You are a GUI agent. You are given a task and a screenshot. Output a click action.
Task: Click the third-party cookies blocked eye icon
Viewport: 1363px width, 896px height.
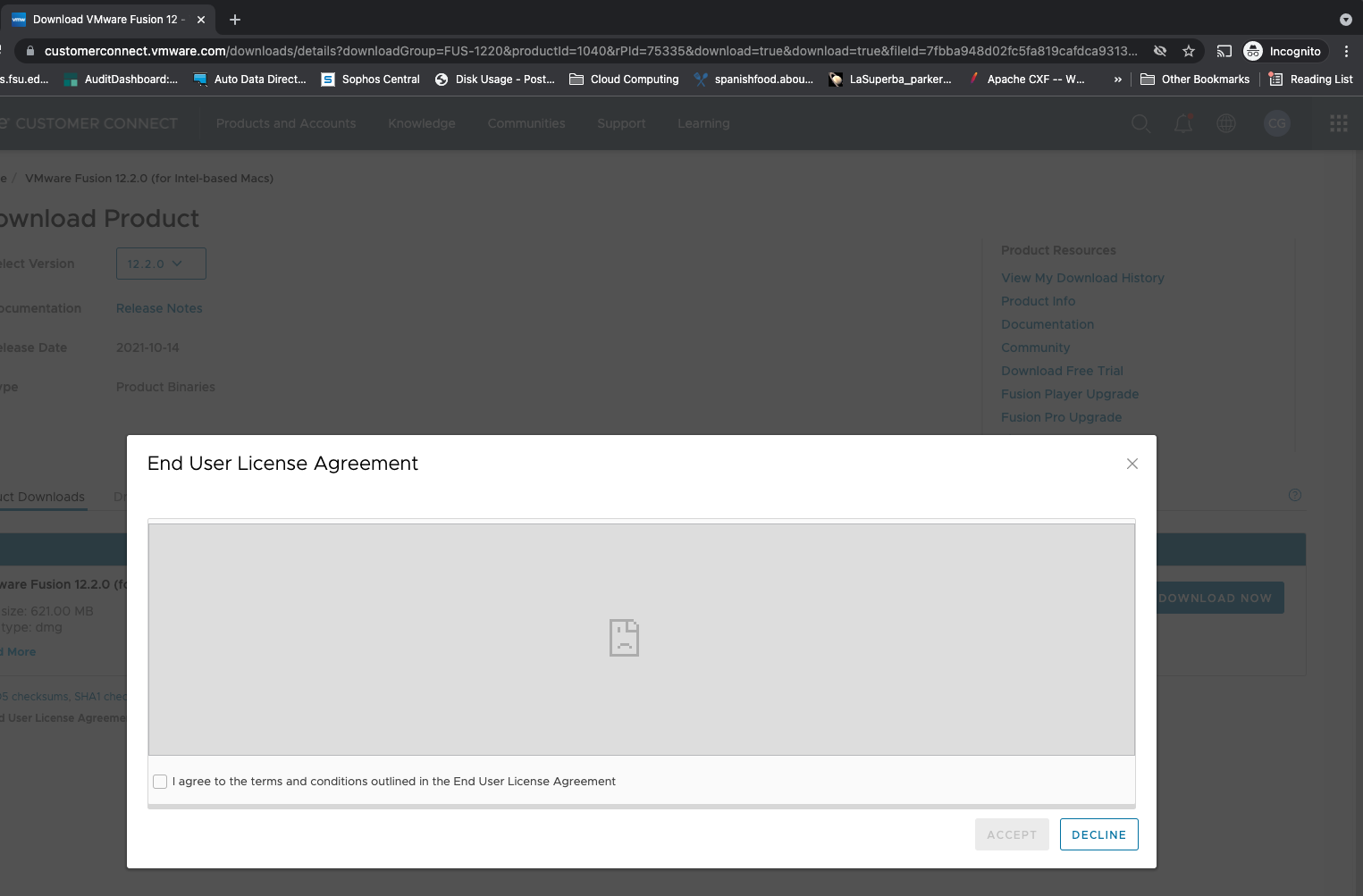1160,51
